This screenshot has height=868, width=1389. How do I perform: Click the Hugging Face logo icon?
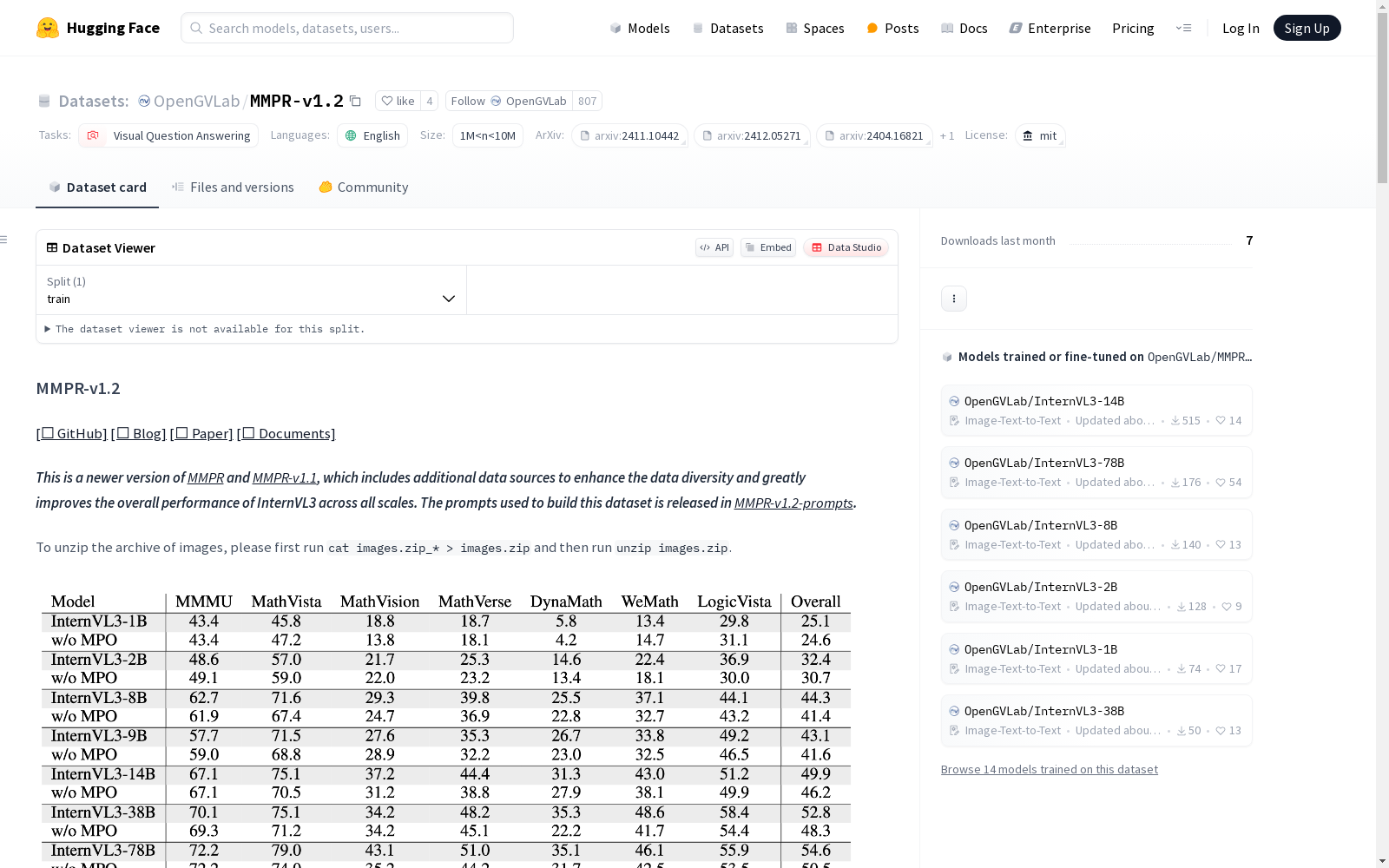coord(48,28)
